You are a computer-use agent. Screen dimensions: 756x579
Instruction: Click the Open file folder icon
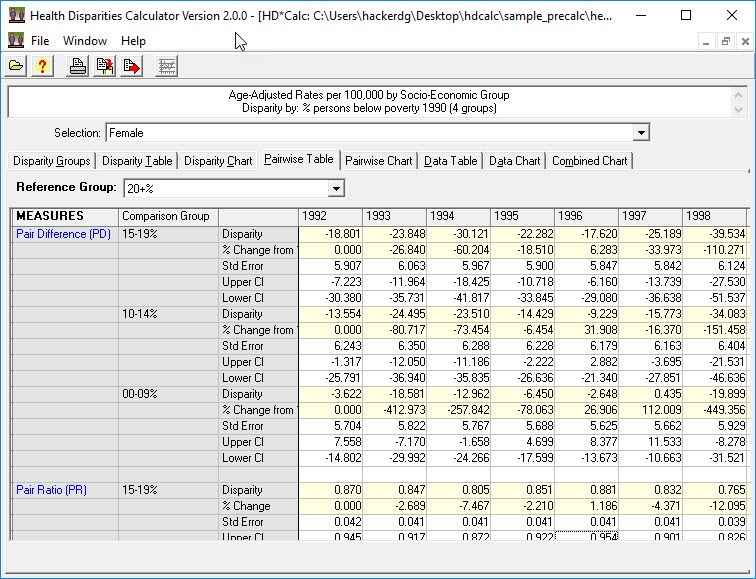tap(16, 67)
